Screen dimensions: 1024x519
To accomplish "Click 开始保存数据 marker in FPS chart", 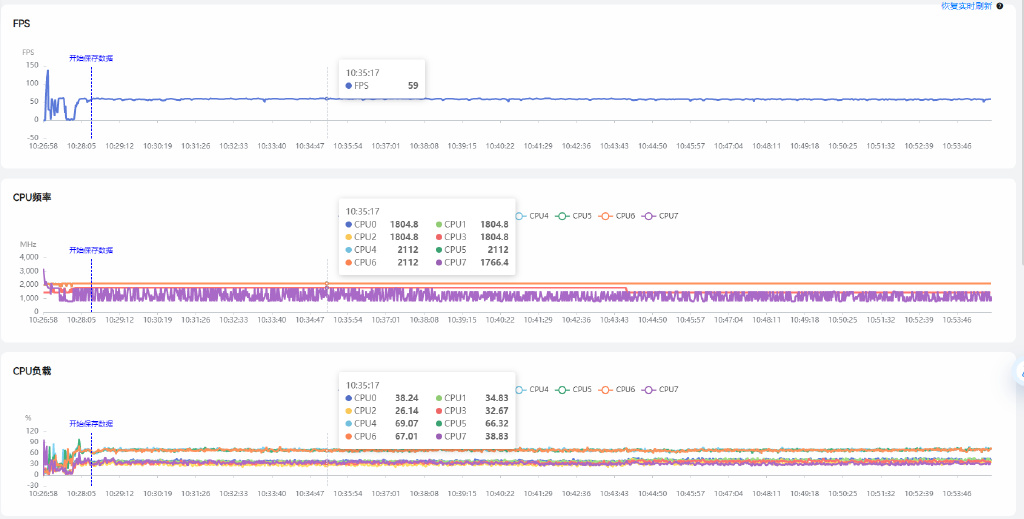I will 91,58.
